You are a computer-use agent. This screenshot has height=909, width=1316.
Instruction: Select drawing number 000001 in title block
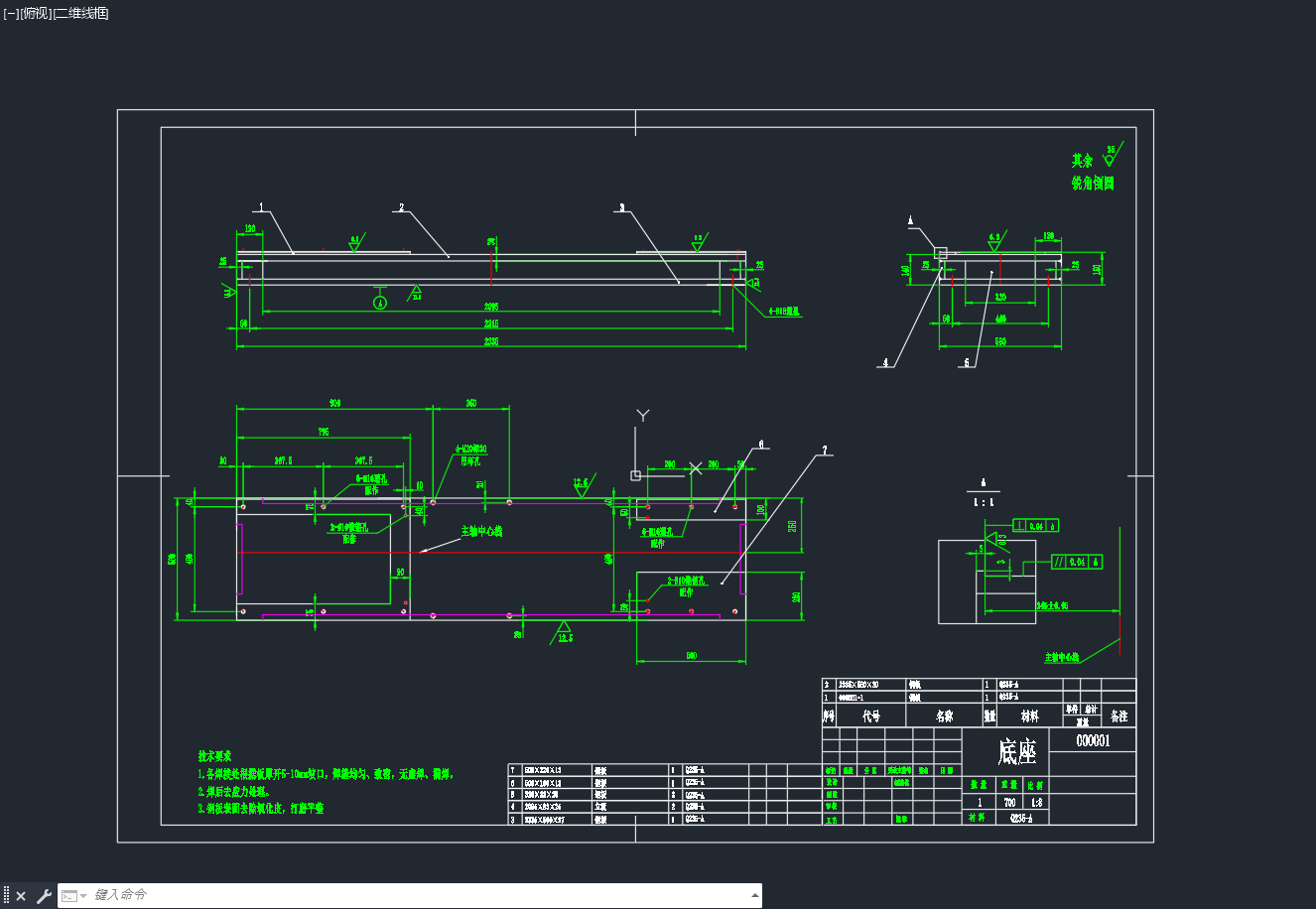click(x=1093, y=740)
